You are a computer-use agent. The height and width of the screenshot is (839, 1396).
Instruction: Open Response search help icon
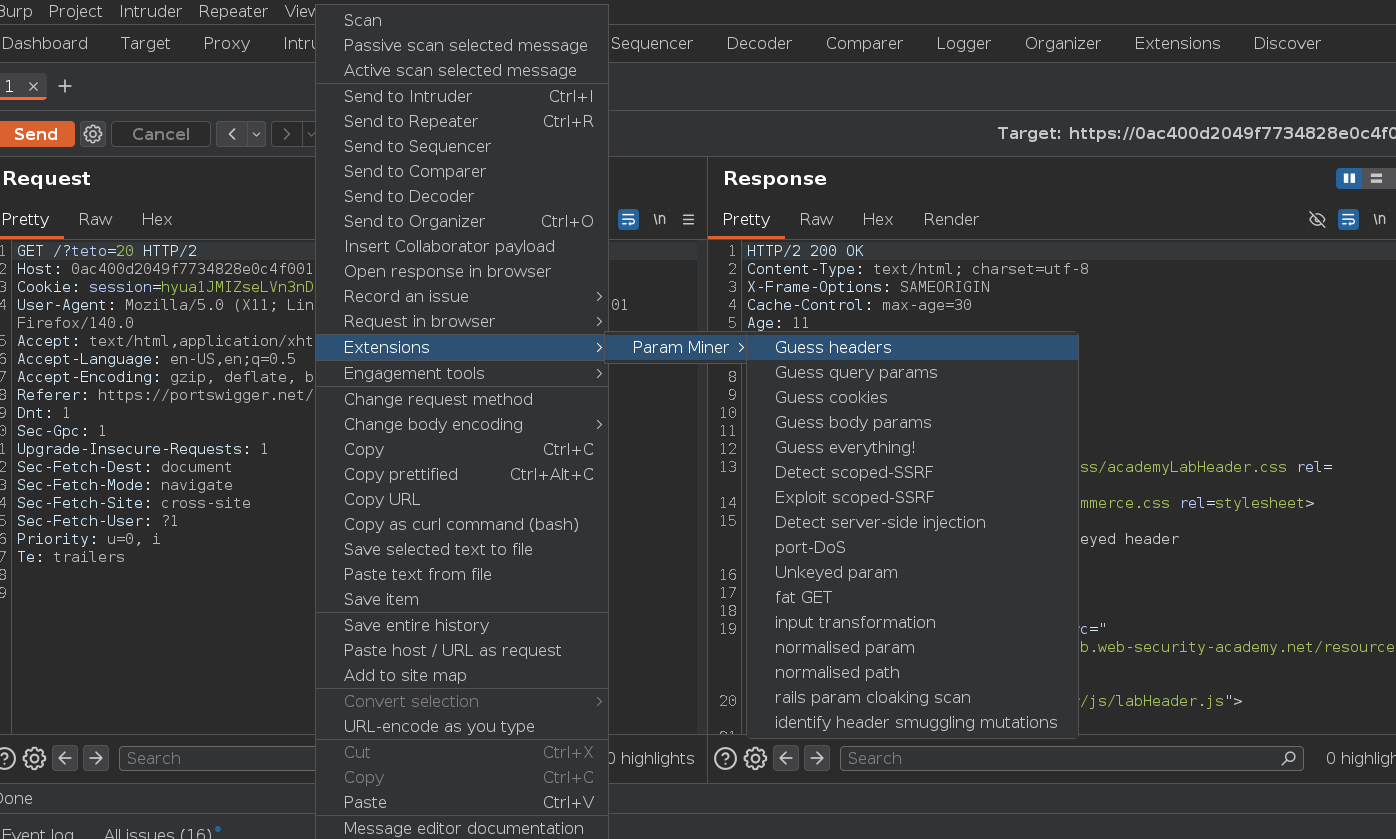726,758
